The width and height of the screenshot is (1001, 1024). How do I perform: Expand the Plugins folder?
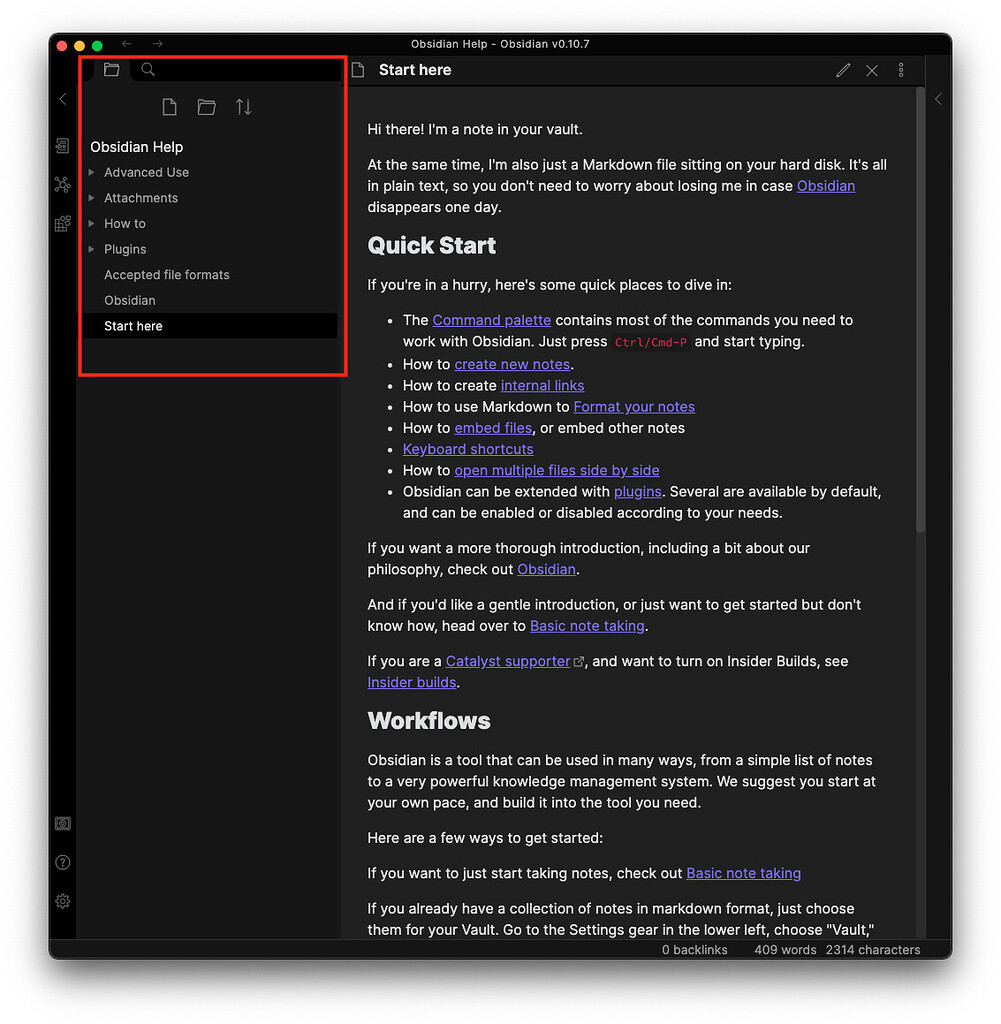pyautogui.click(x=91, y=249)
